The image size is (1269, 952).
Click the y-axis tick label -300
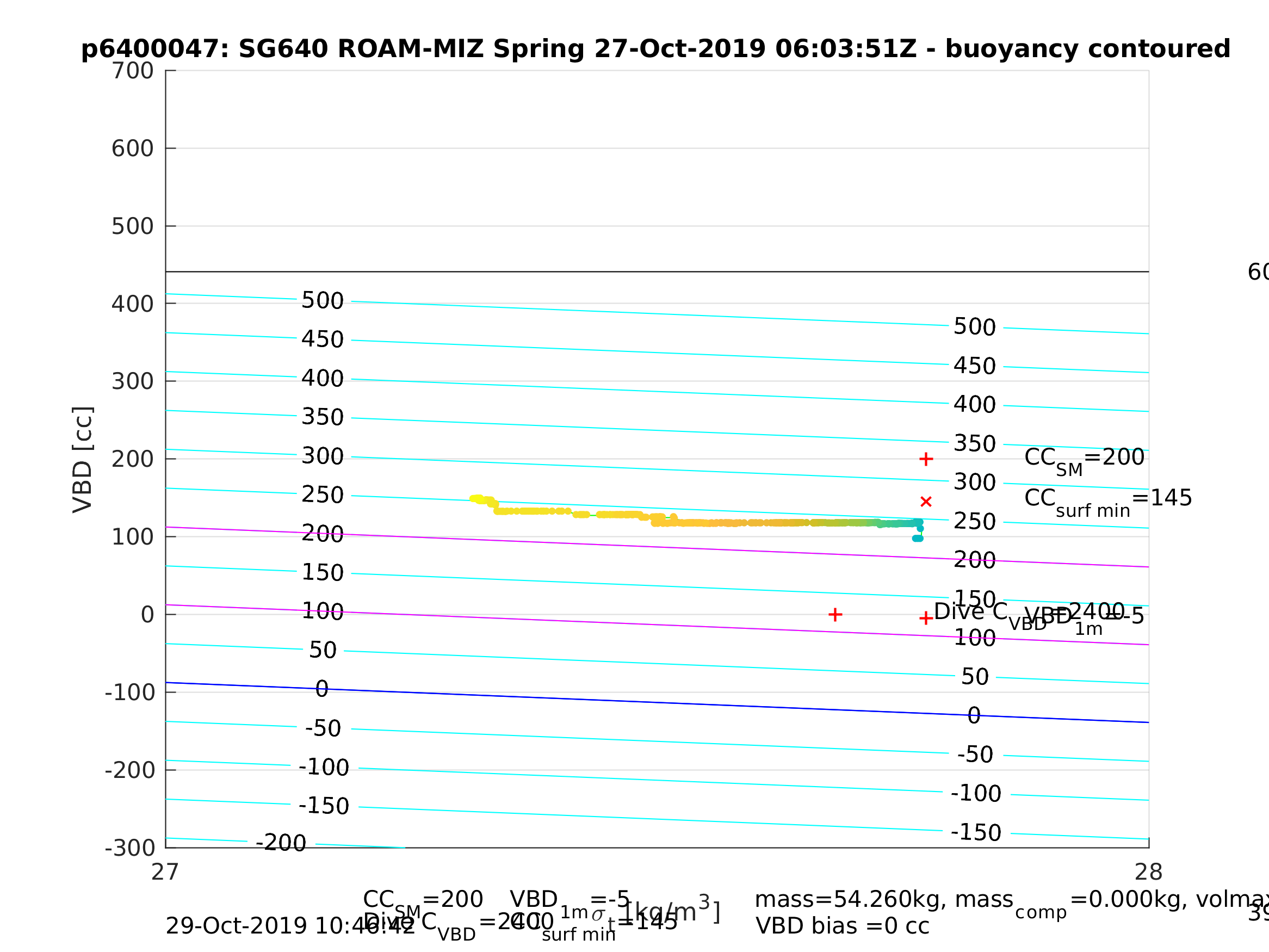[x=130, y=848]
